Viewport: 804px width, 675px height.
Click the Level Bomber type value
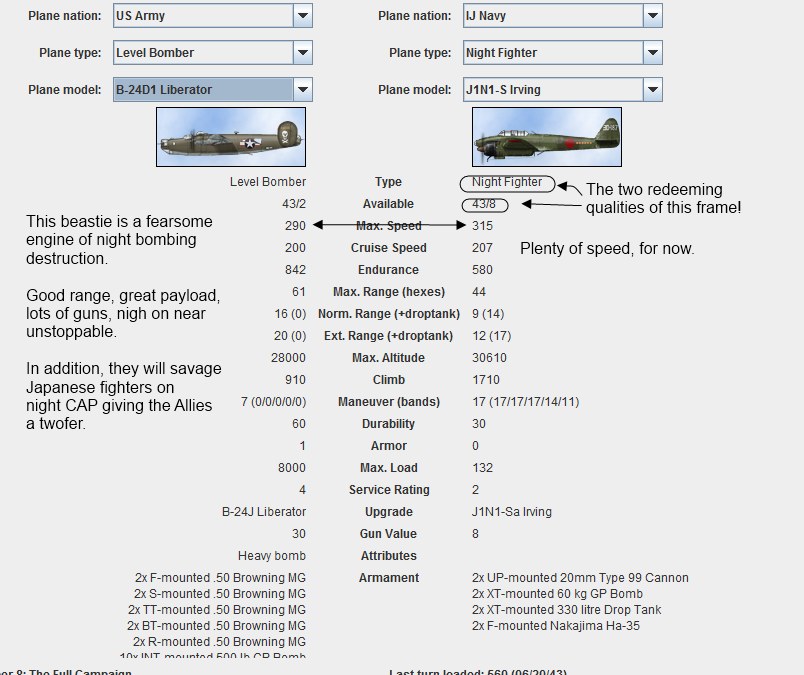pos(268,182)
